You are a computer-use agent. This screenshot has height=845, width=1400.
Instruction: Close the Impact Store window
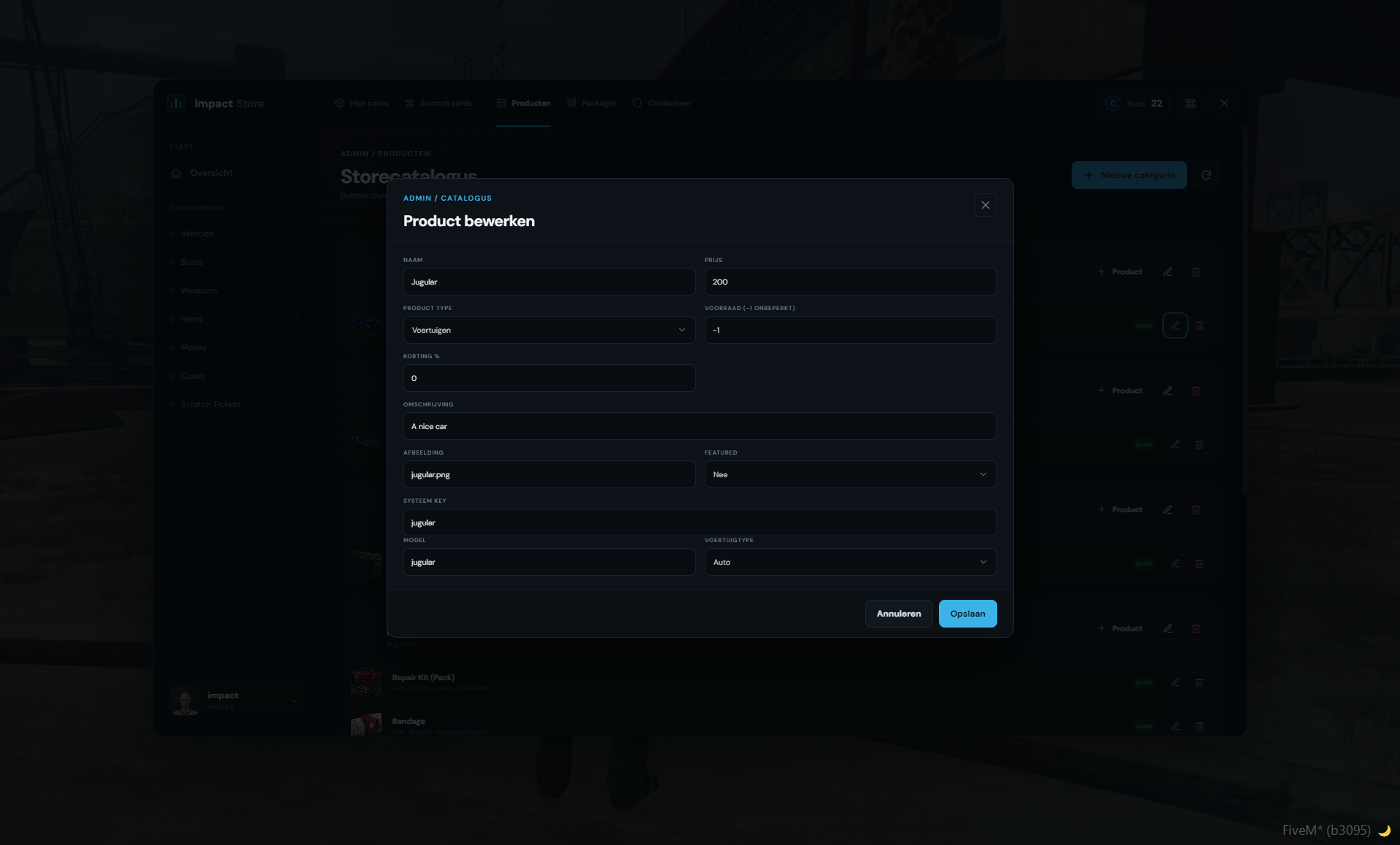[x=1224, y=104]
